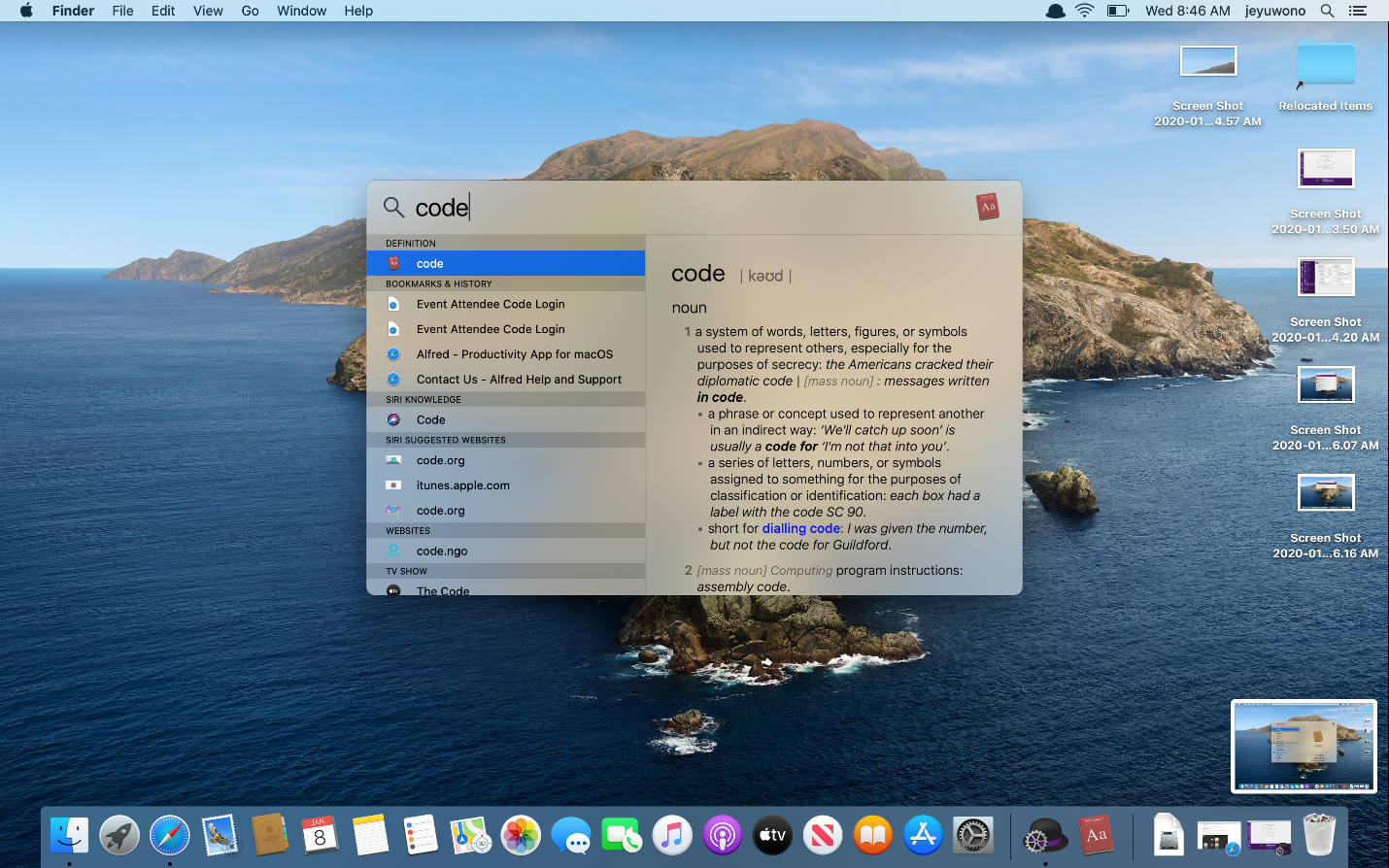Click the screenshot preview thumbnail in corner

pos(1304,747)
